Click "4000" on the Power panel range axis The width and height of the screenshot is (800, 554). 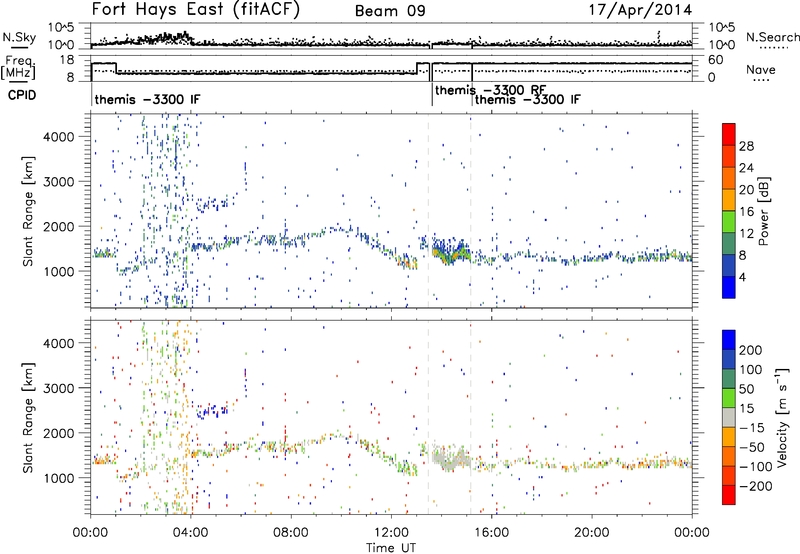[x=59, y=137]
